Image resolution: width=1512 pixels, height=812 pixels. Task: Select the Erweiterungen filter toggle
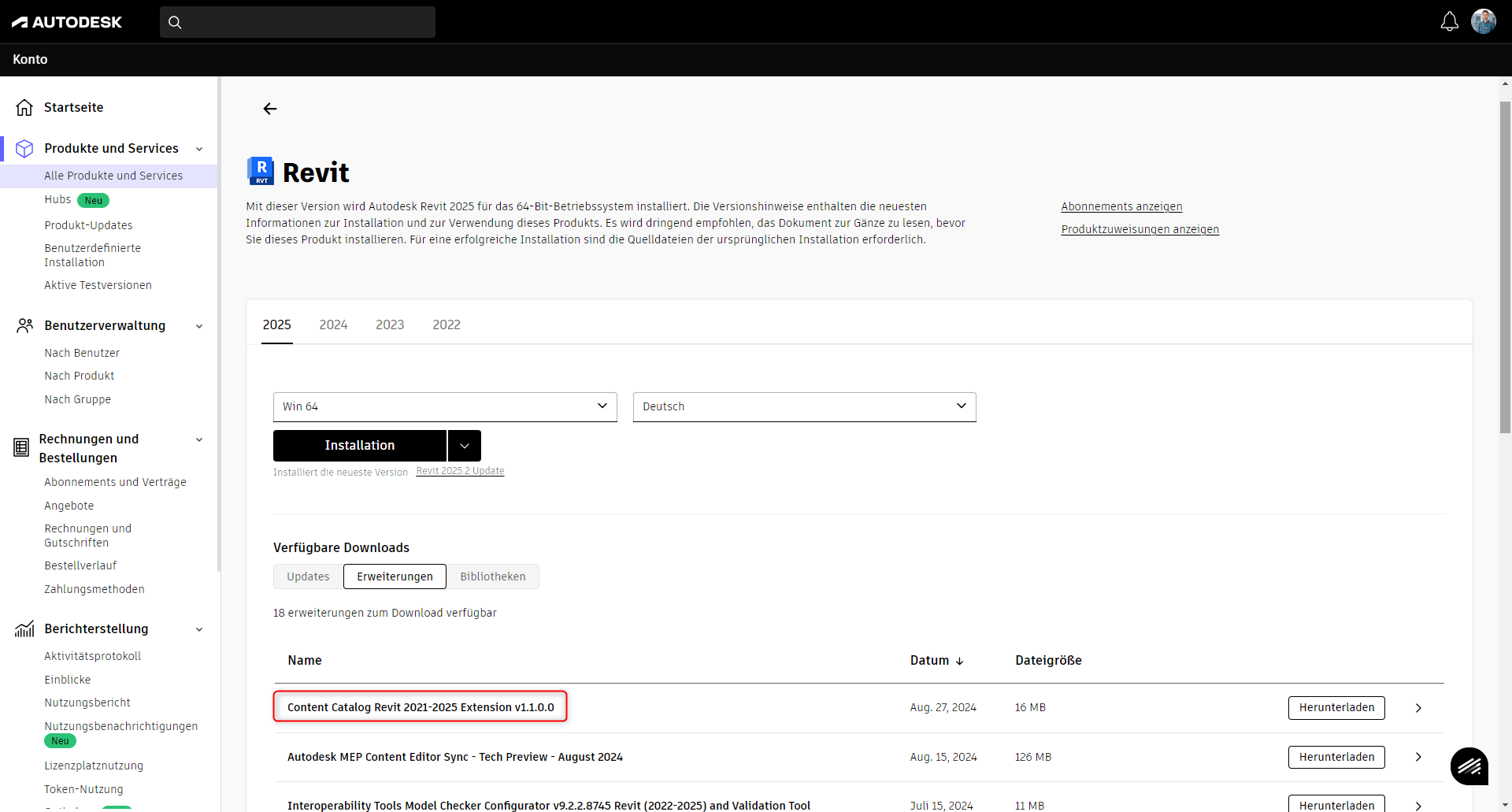(395, 577)
